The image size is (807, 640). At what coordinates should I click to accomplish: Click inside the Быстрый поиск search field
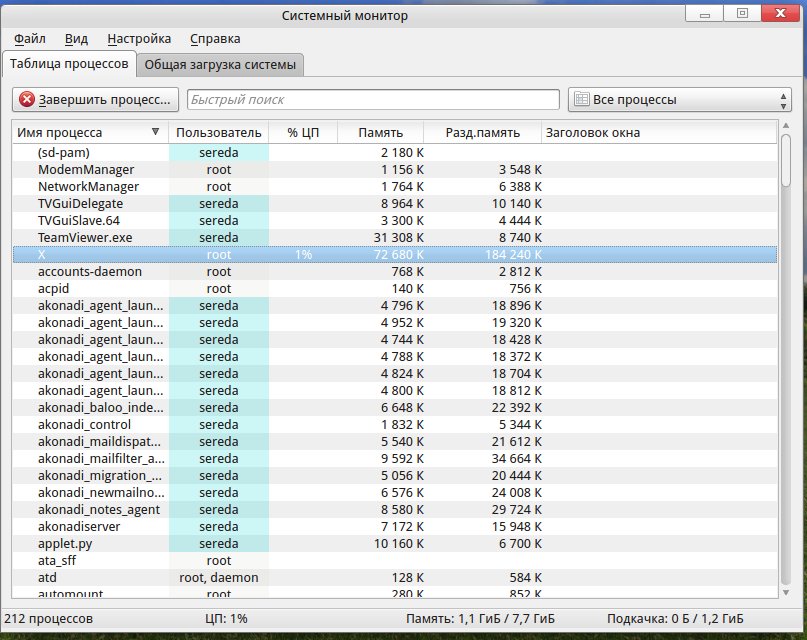[372, 100]
